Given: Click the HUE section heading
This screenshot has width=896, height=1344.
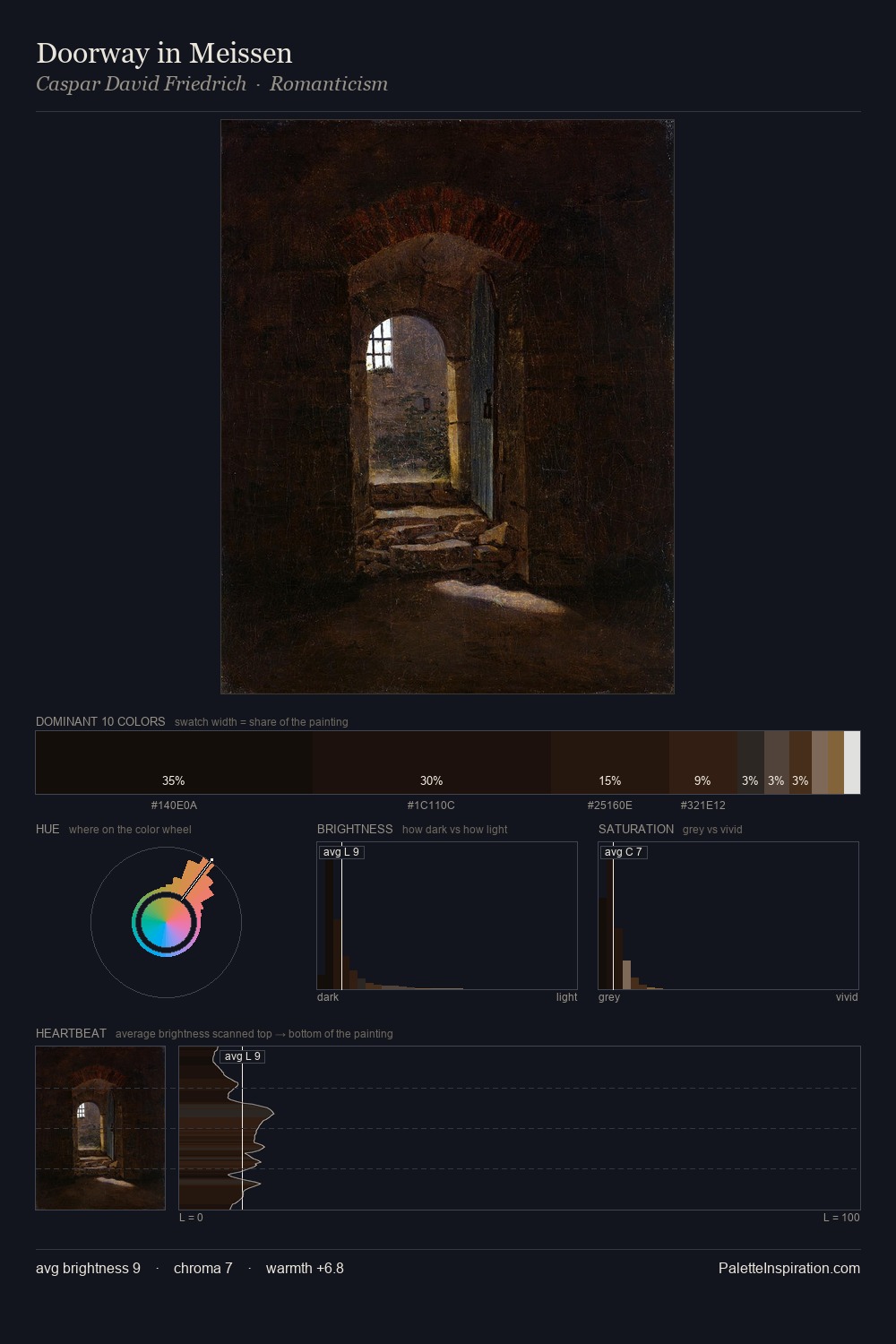Looking at the screenshot, I should pyautogui.click(x=47, y=829).
